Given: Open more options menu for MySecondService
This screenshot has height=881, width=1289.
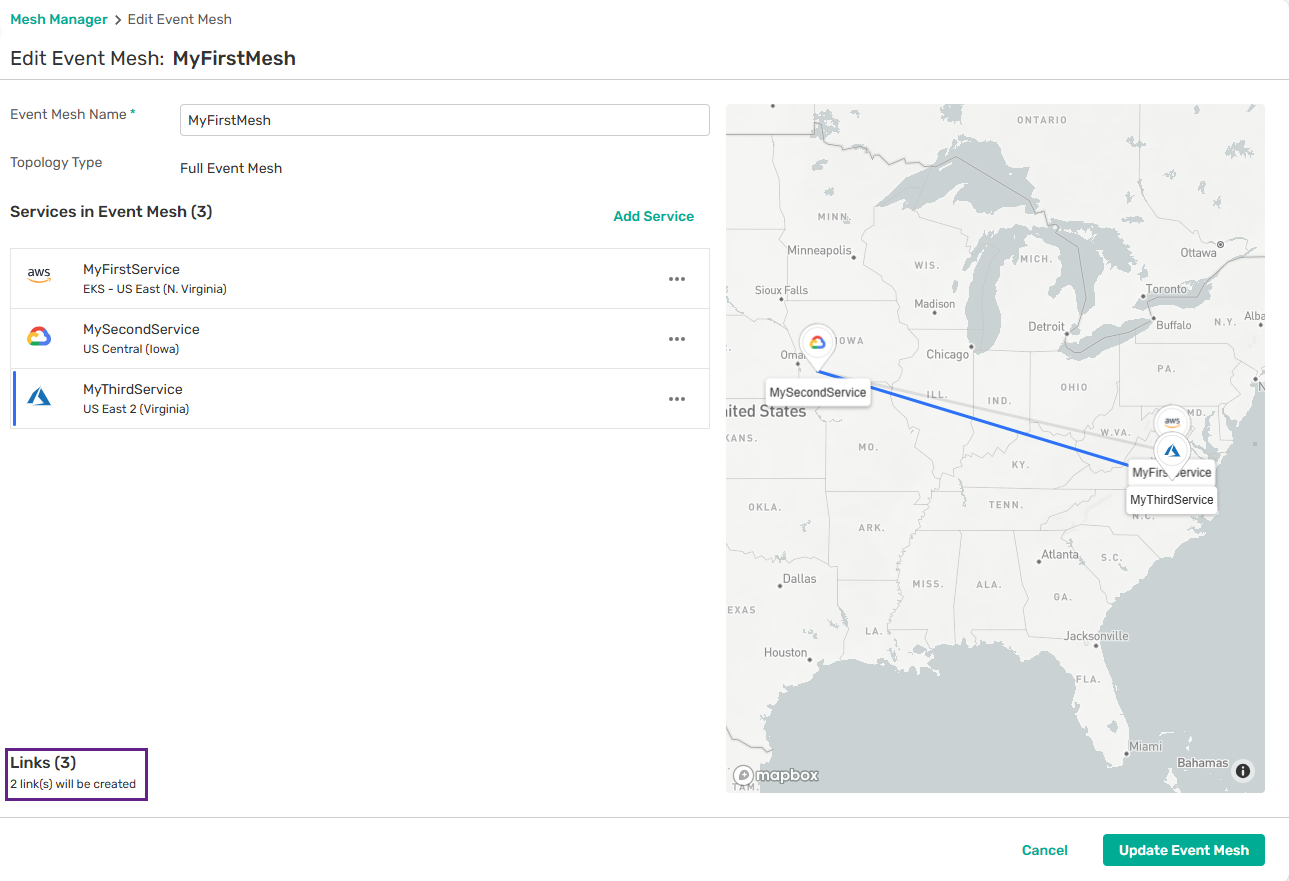Looking at the screenshot, I should tap(677, 339).
